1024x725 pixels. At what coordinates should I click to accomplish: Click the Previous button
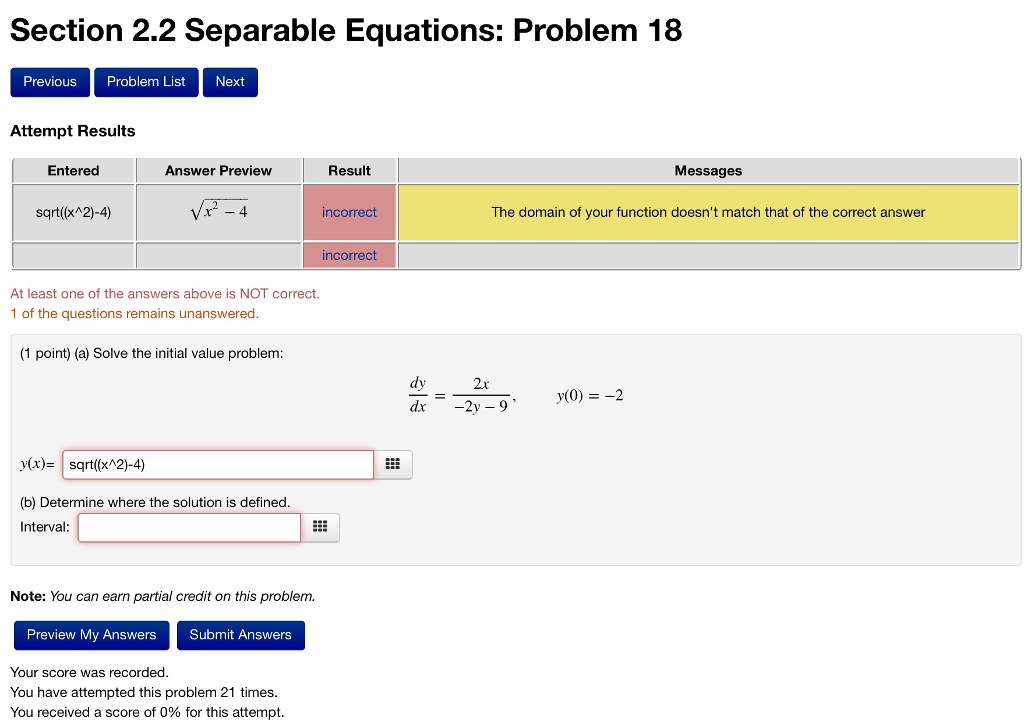coord(49,82)
